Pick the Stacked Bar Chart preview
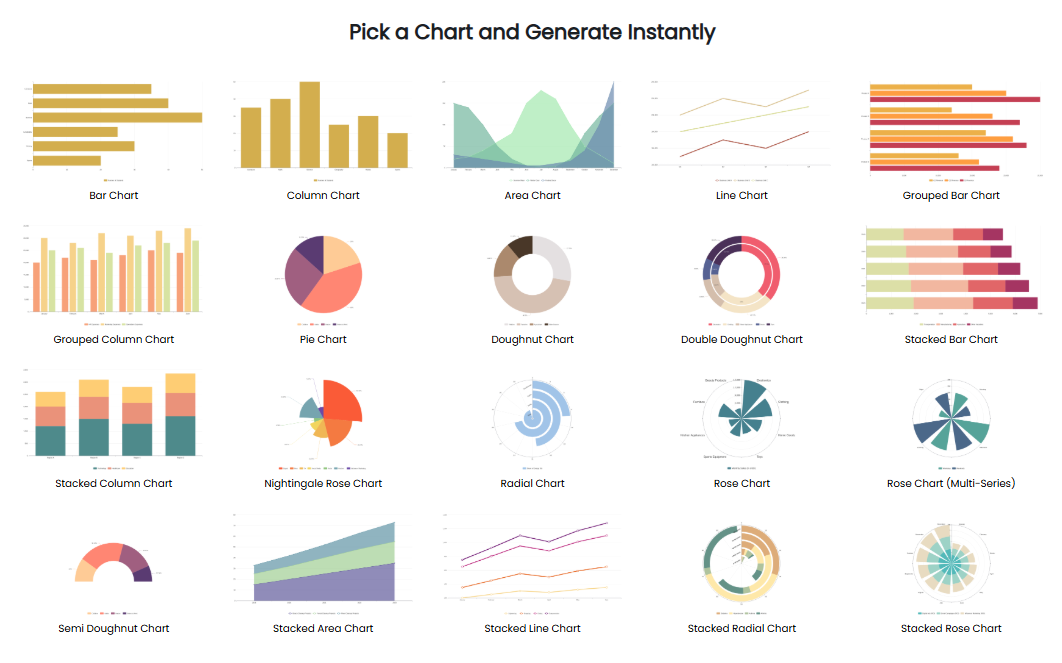The width and height of the screenshot is (1062, 663). tap(950, 270)
